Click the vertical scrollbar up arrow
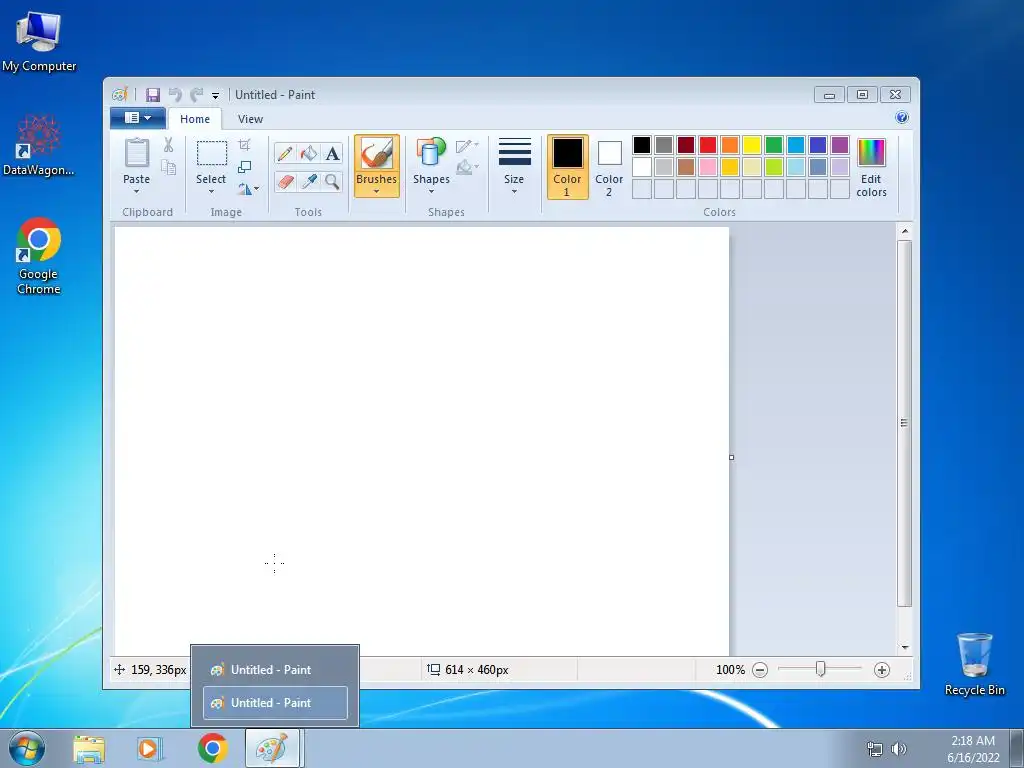 click(905, 231)
